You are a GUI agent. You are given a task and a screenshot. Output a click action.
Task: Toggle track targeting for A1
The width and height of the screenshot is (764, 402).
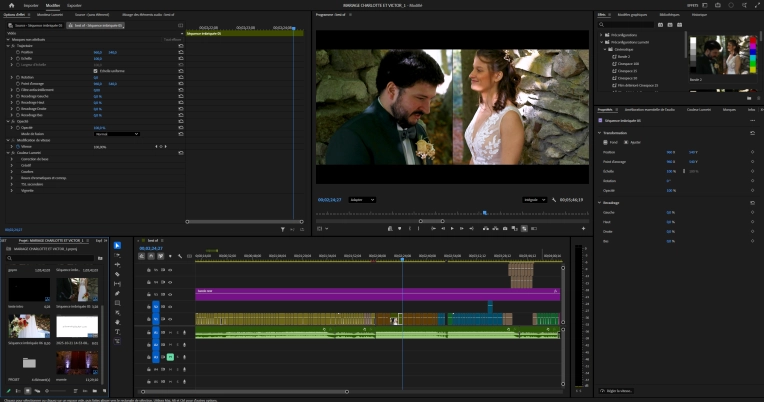click(156, 332)
